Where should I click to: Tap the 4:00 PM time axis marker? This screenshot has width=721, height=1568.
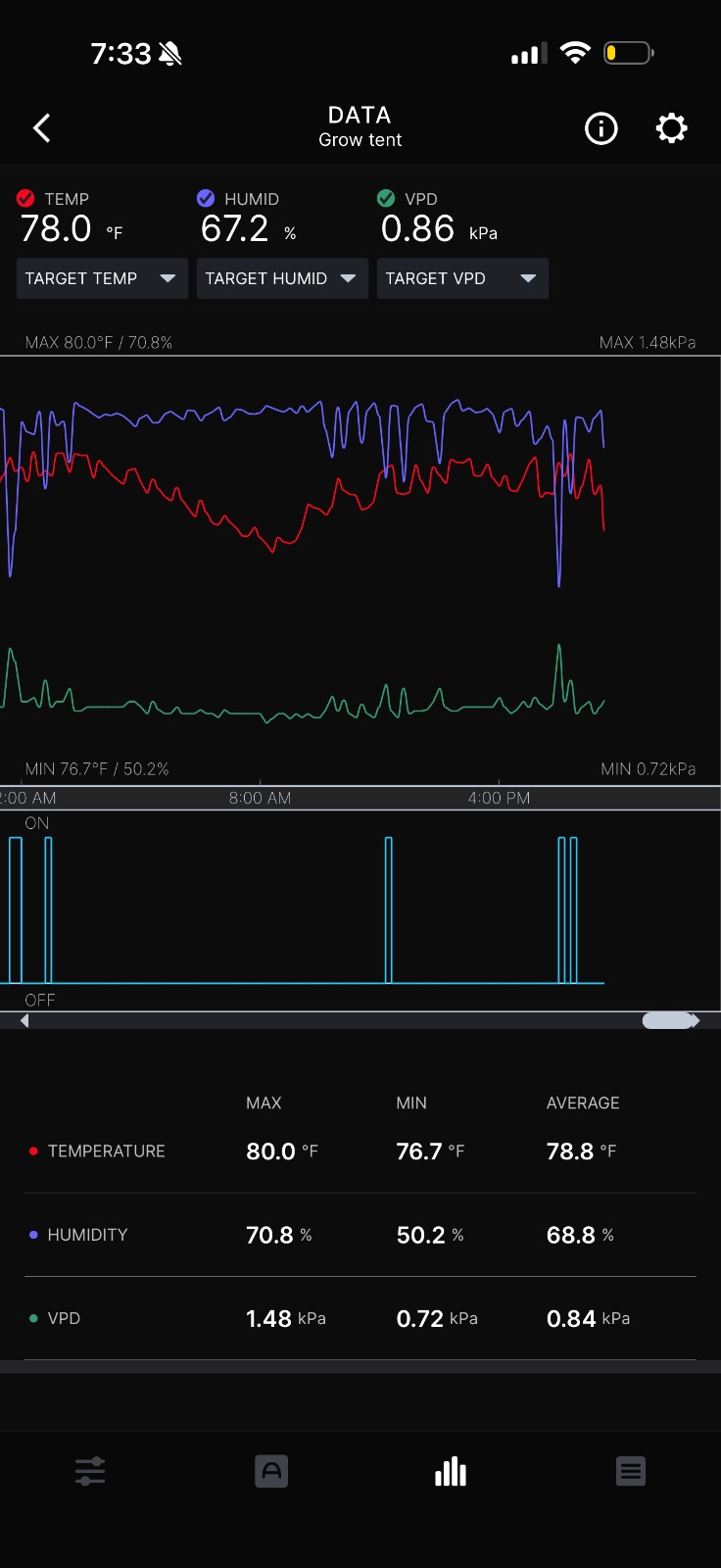pyautogui.click(x=499, y=798)
